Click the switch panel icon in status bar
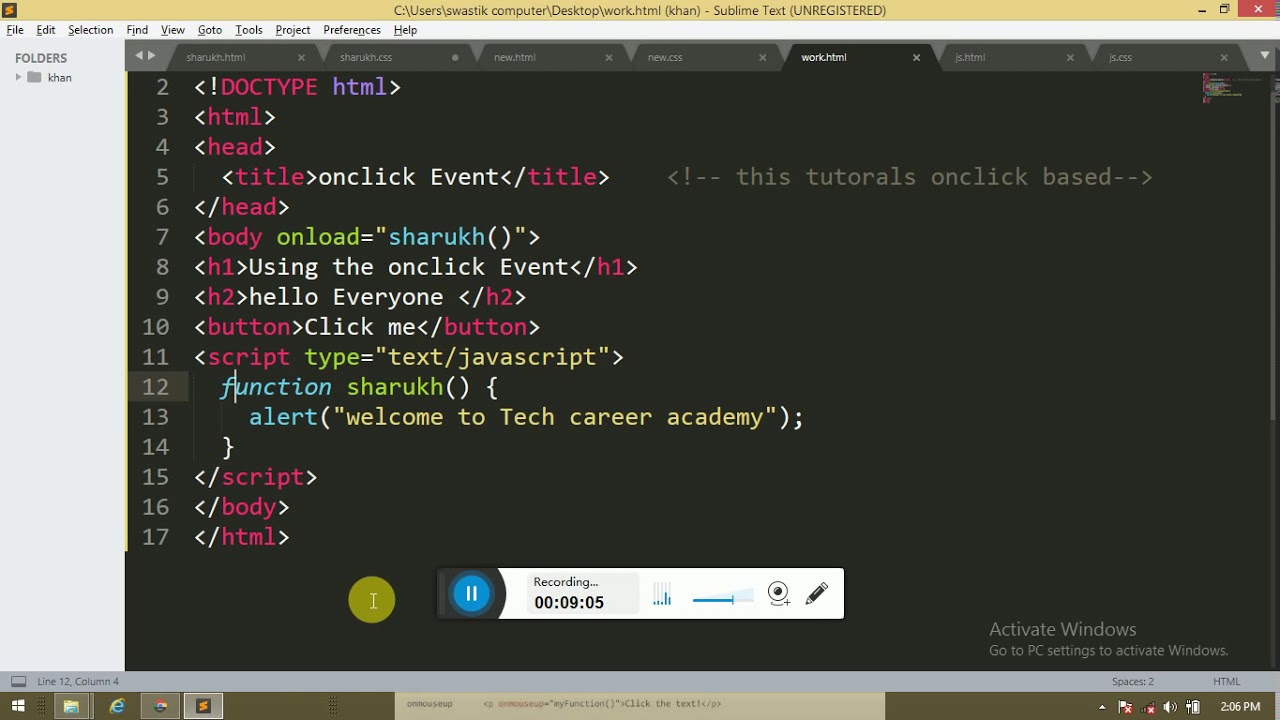The width and height of the screenshot is (1280, 720). (x=18, y=681)
